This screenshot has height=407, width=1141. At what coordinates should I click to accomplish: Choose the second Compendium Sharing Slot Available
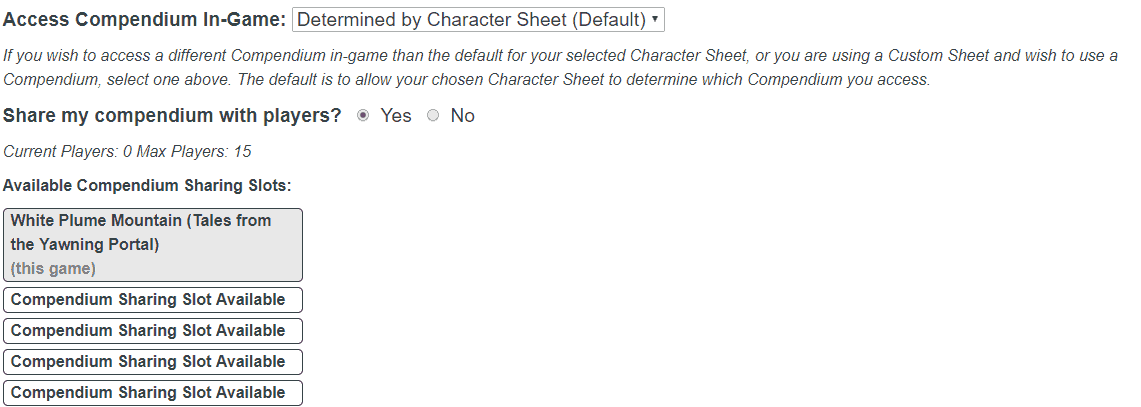coord(153,331)
